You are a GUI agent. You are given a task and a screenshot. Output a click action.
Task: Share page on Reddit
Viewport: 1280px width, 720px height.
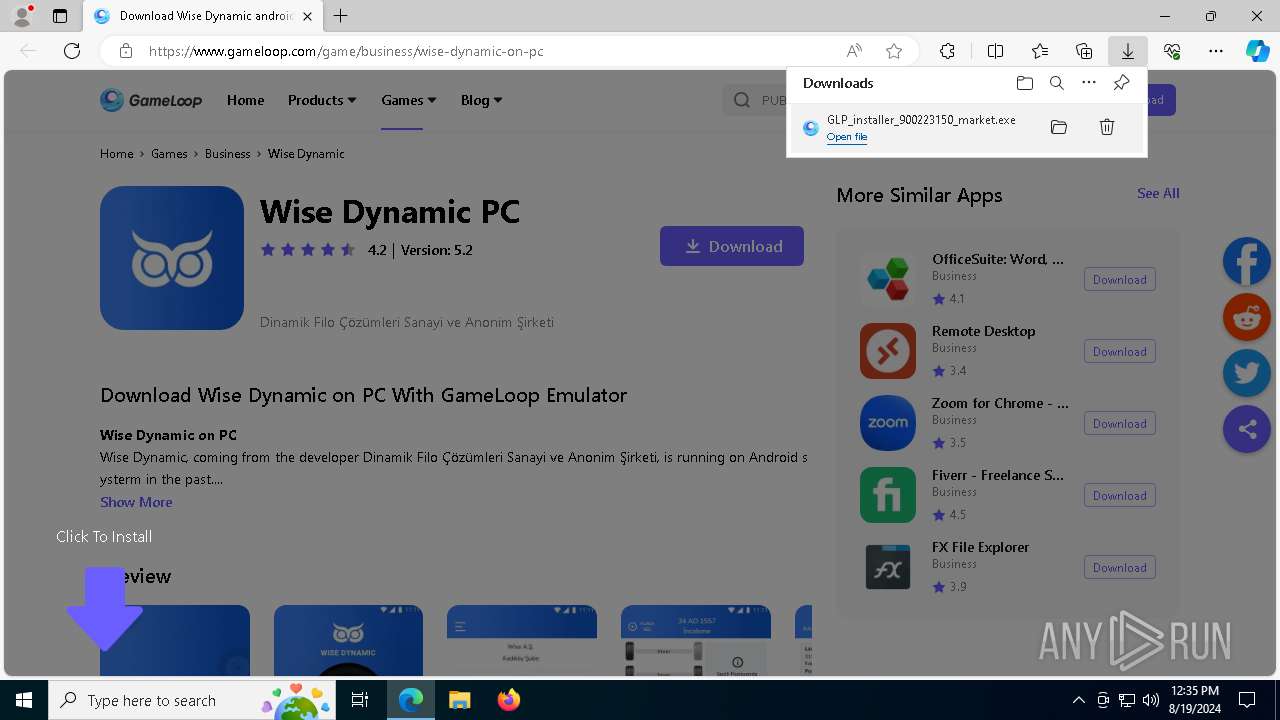pyautogui.click(x=1247, y=317)
